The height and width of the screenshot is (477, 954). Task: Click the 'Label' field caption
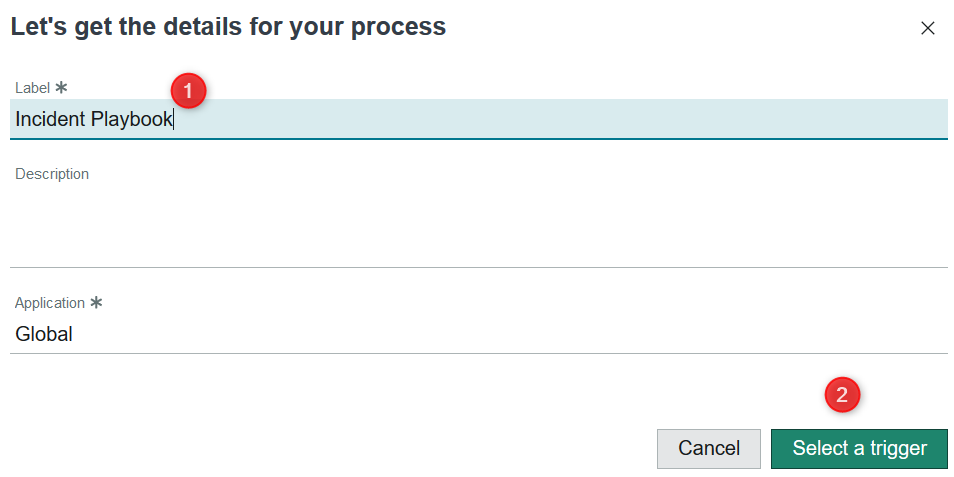pos(32,88)
